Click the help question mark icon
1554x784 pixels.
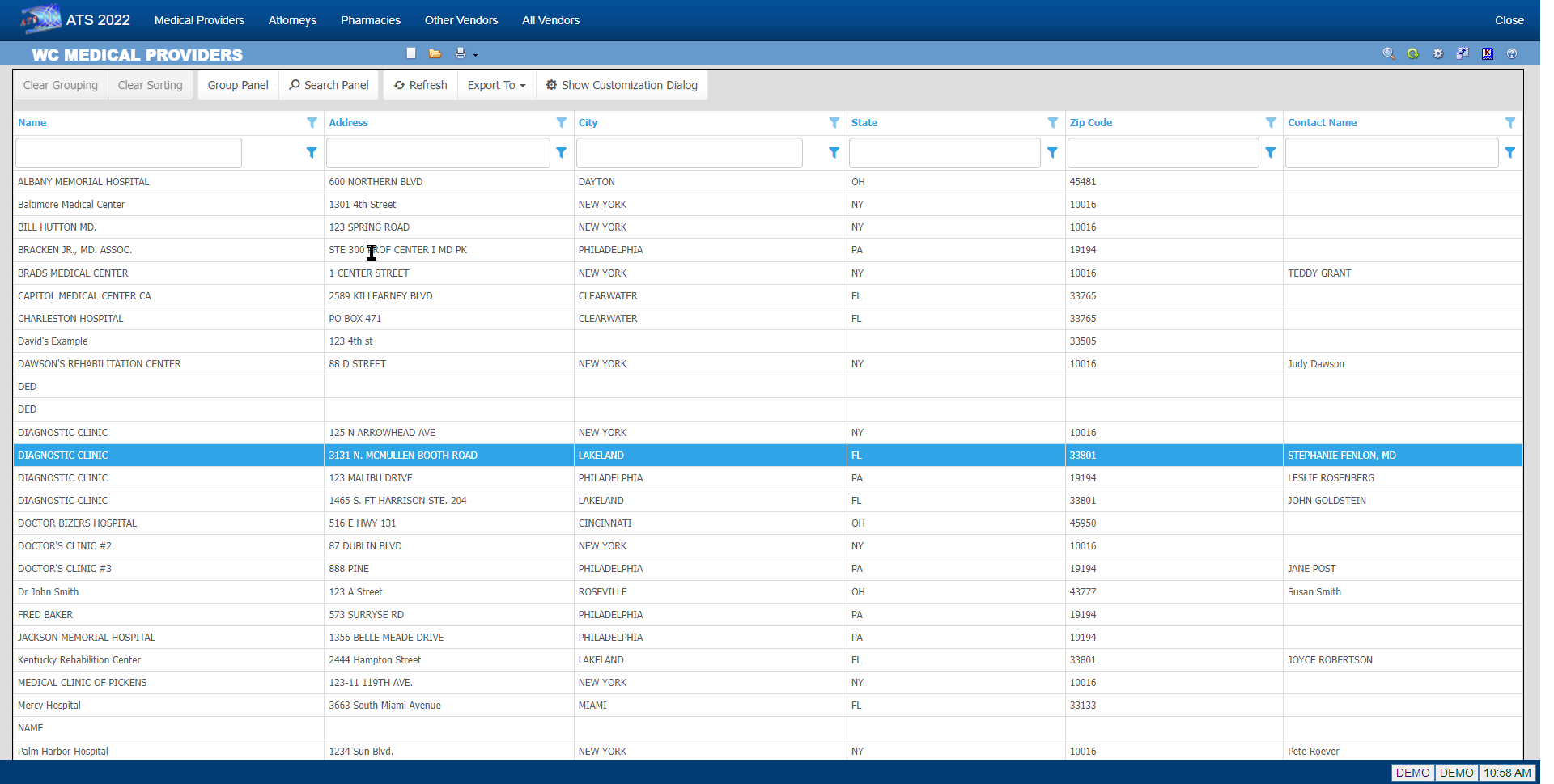click(x=1512, y=53)
